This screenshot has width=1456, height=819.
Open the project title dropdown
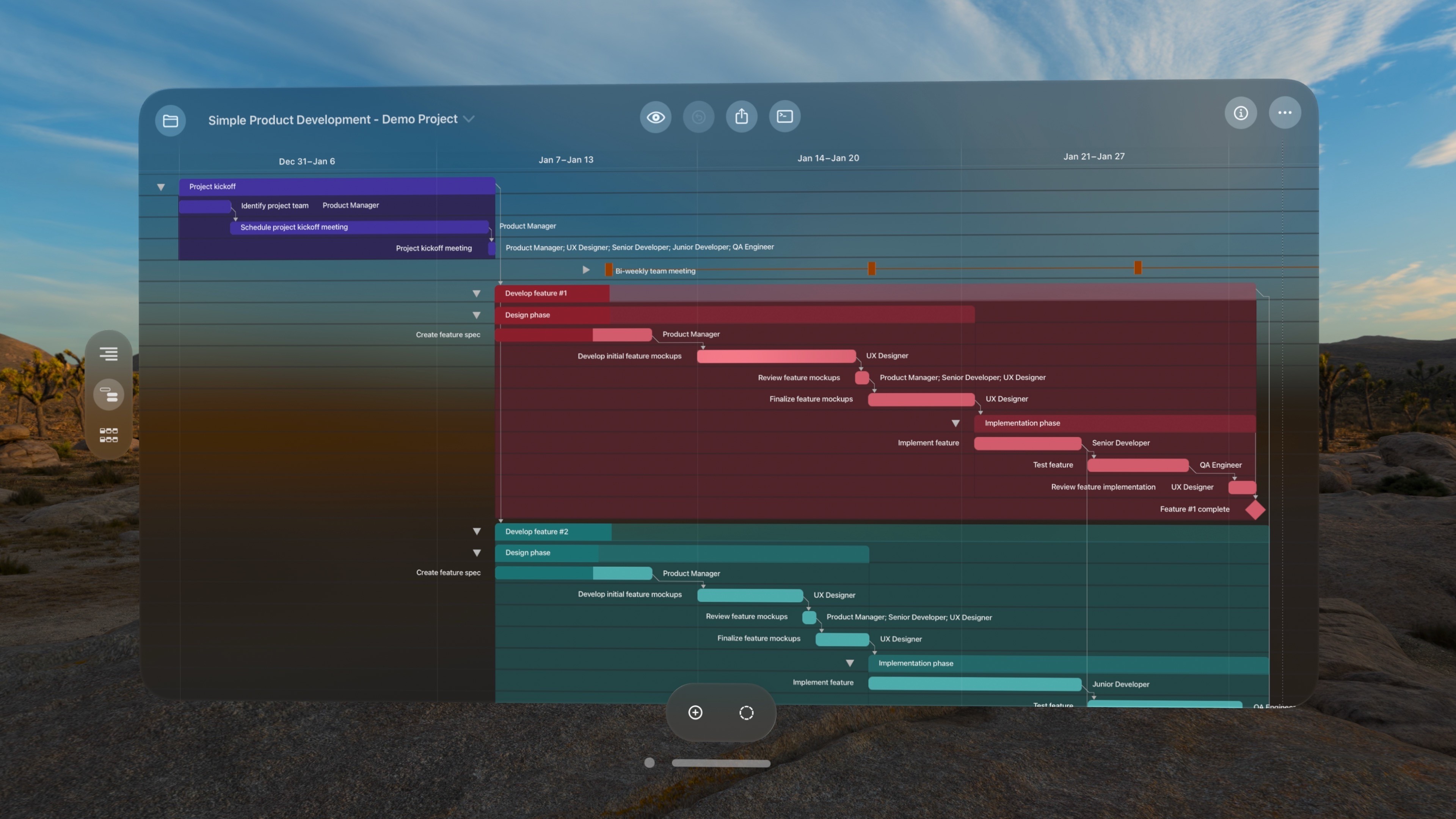click(469, 119)
